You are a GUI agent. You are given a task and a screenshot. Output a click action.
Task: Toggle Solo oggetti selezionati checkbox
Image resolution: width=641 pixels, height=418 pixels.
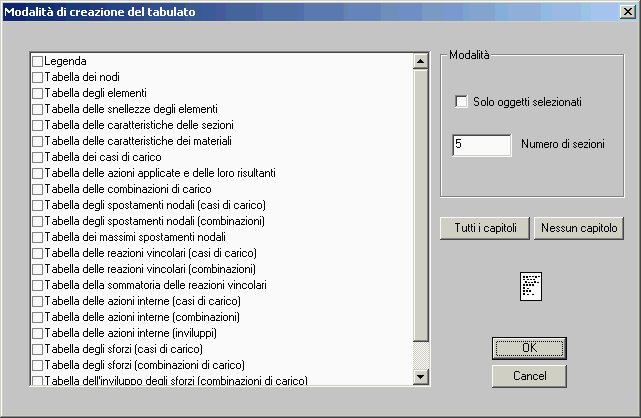pos(461,102)
